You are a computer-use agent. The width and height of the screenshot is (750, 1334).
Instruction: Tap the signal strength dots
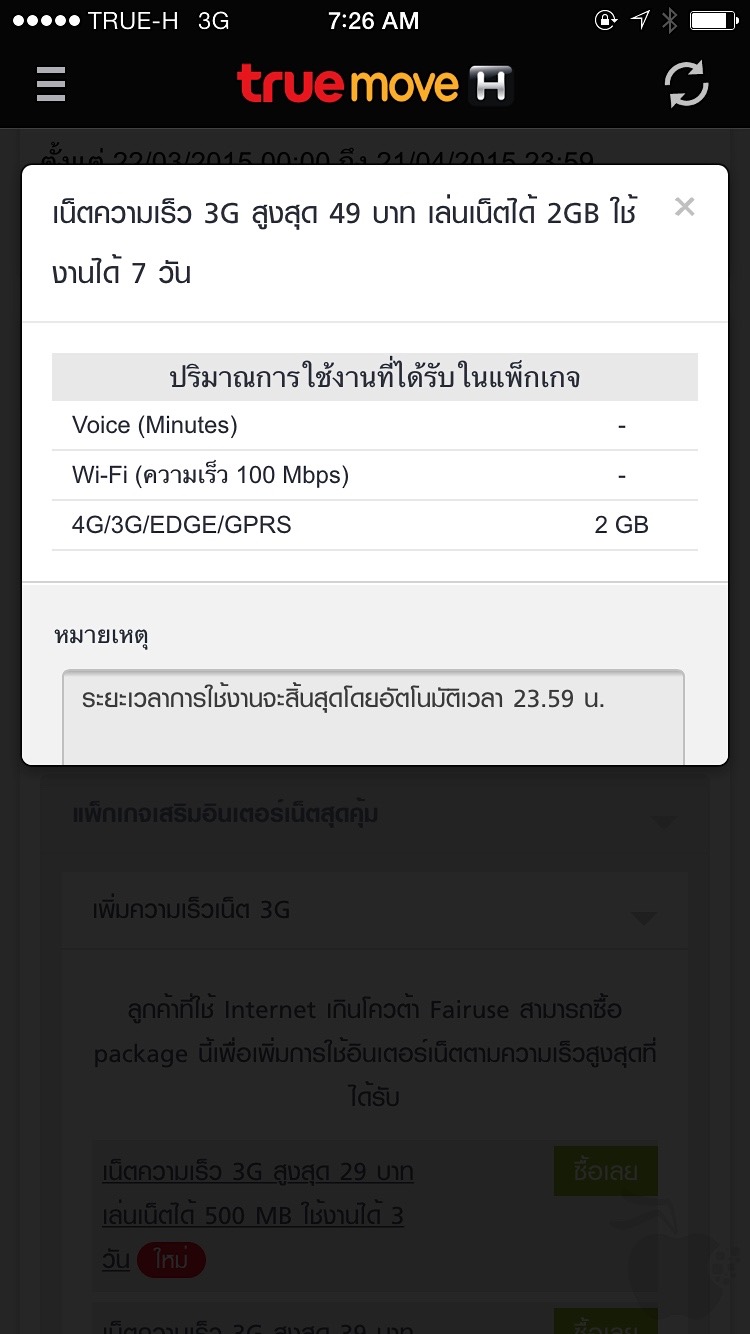[43, 21]
